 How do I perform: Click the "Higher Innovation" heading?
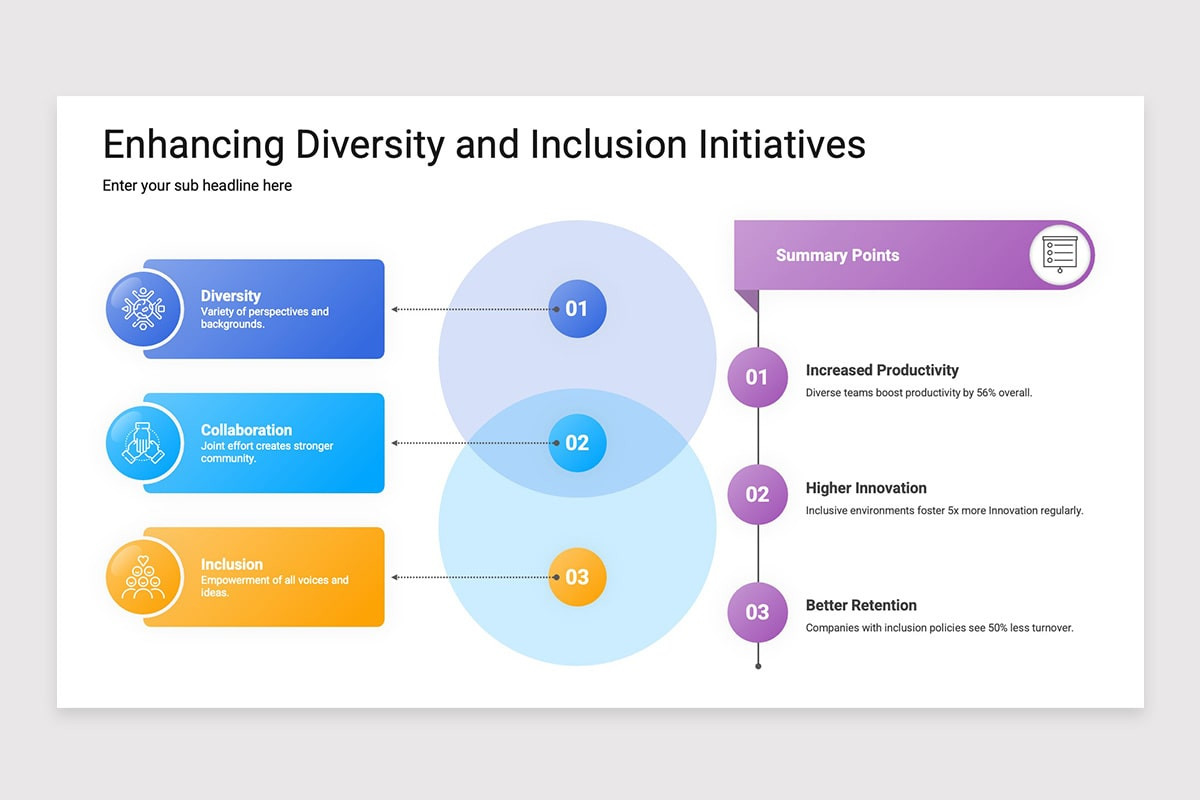pos(866,488)
